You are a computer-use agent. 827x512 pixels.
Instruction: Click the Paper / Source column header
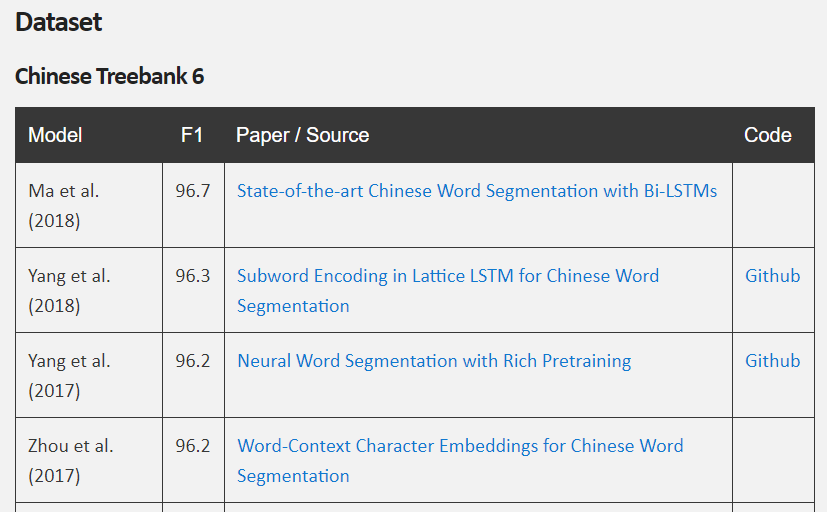pyautogui.click(x=302, y=135)
